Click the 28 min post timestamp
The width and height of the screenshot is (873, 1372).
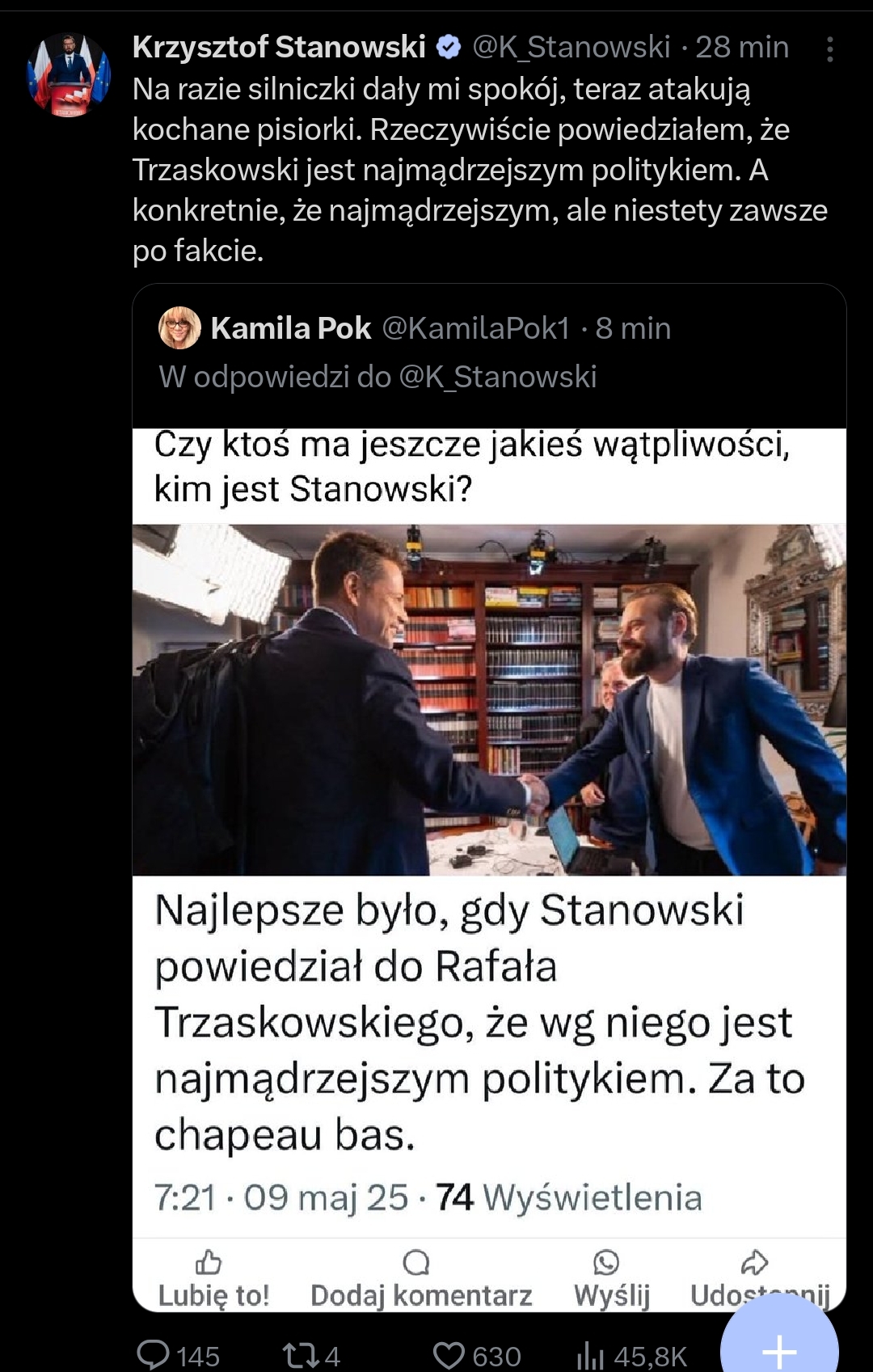[742, 47]
